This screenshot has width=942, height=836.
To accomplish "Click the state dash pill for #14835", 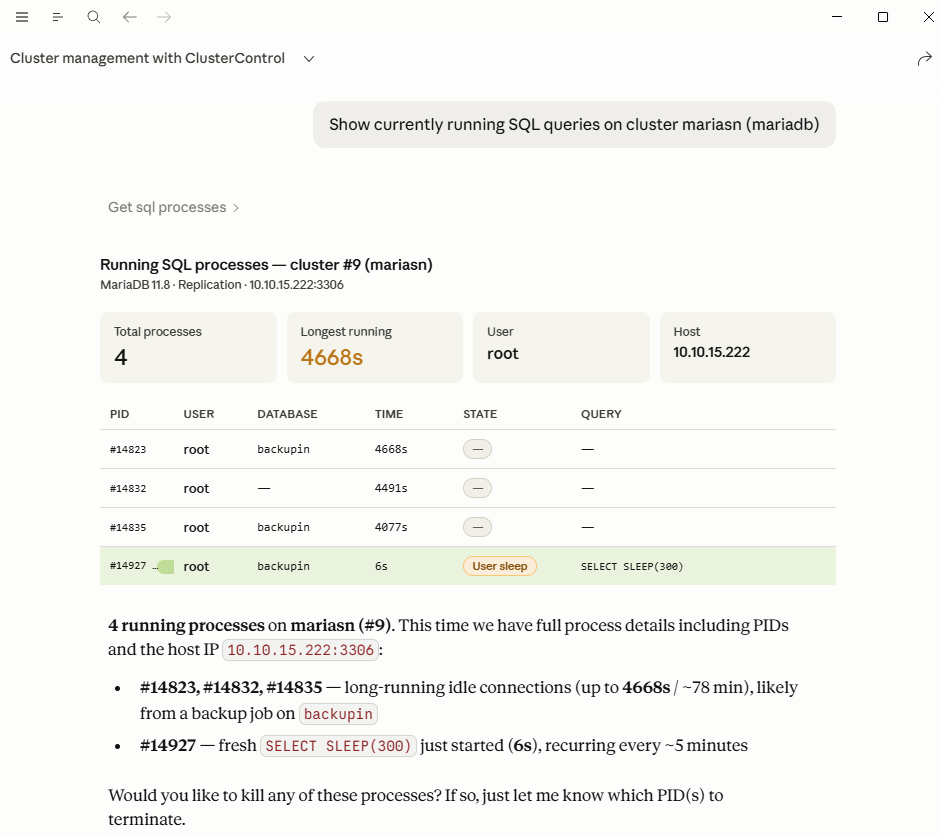I will click(x=478, y=527).
